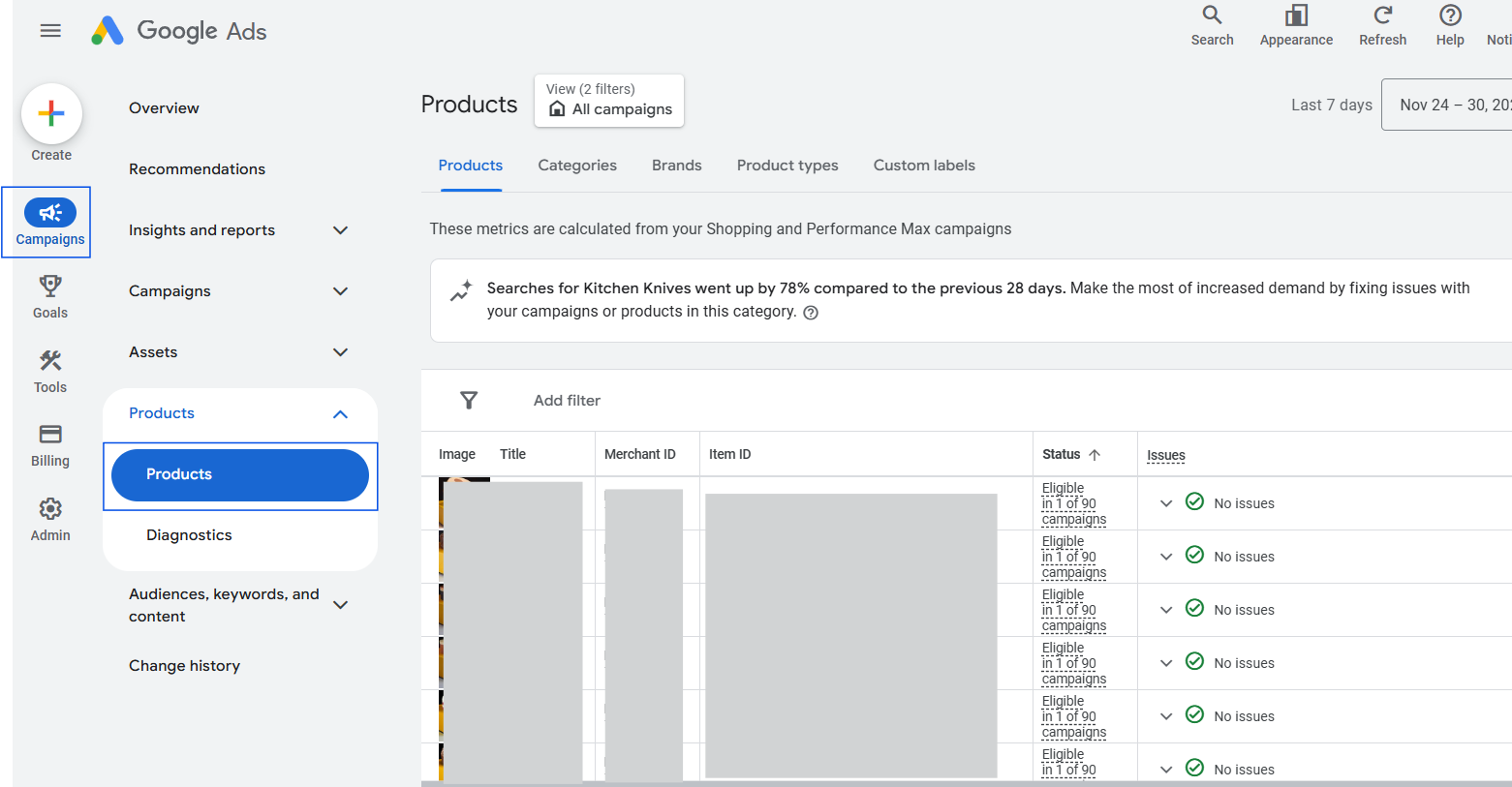The image size is (1512, 787).
Task: Open Diagnostics under Products
Action: pos(189,535)
